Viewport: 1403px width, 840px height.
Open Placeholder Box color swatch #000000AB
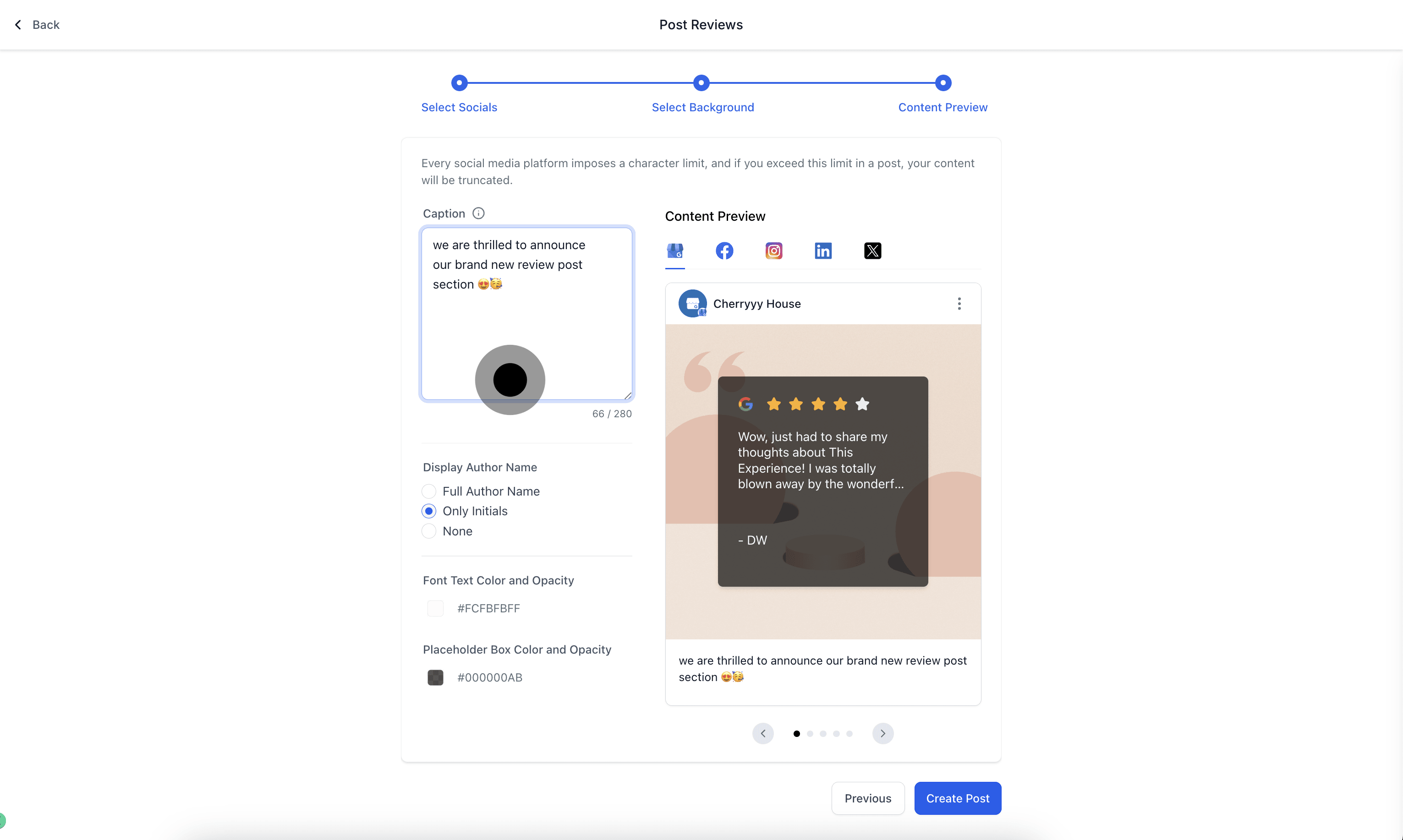pyautogui.click(x=435, y=677)
